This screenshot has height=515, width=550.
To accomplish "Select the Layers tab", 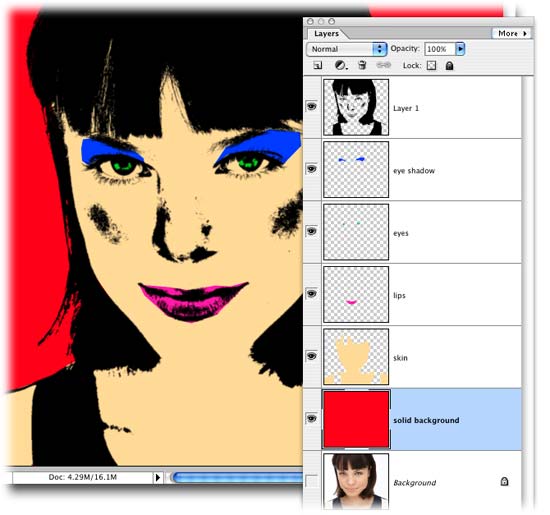I will [x=327, y=34].
